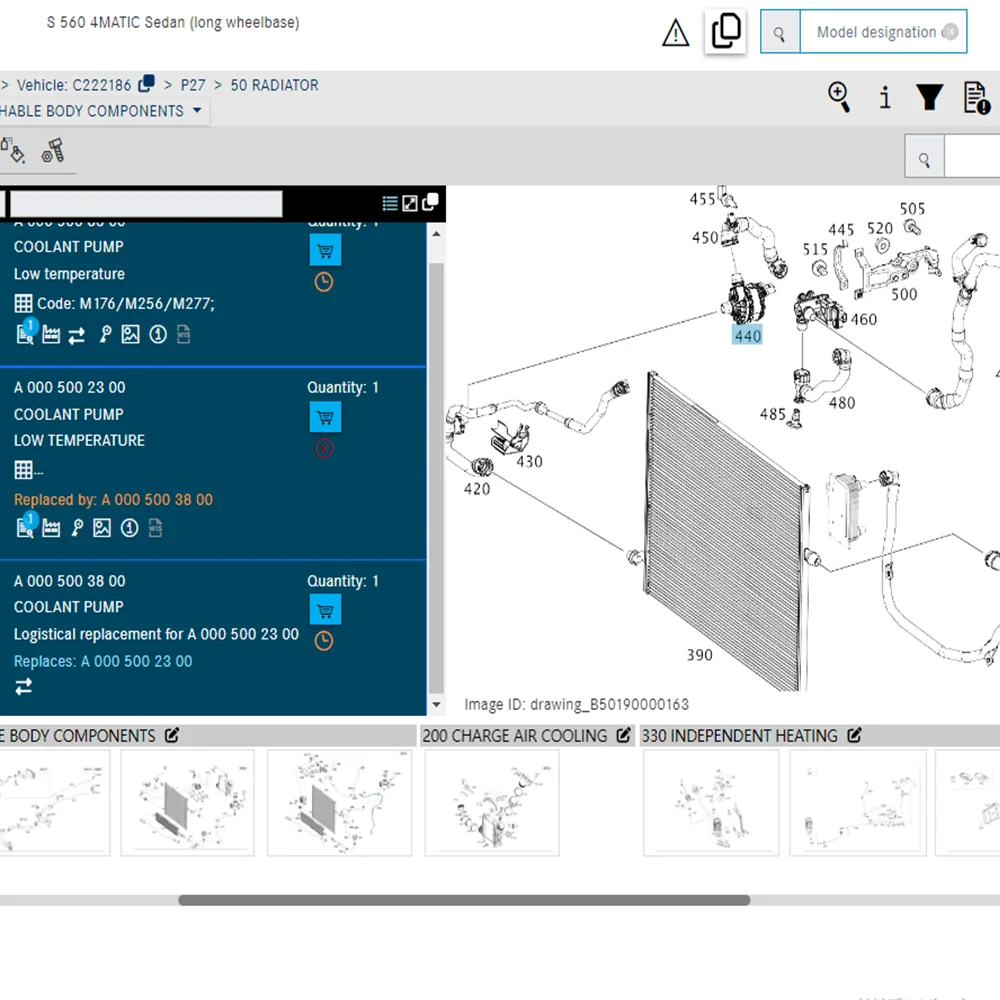The height and width of the screenshot is (1000, 1000).
Task: Switch parts list to list view
Action: pos(390,203)
